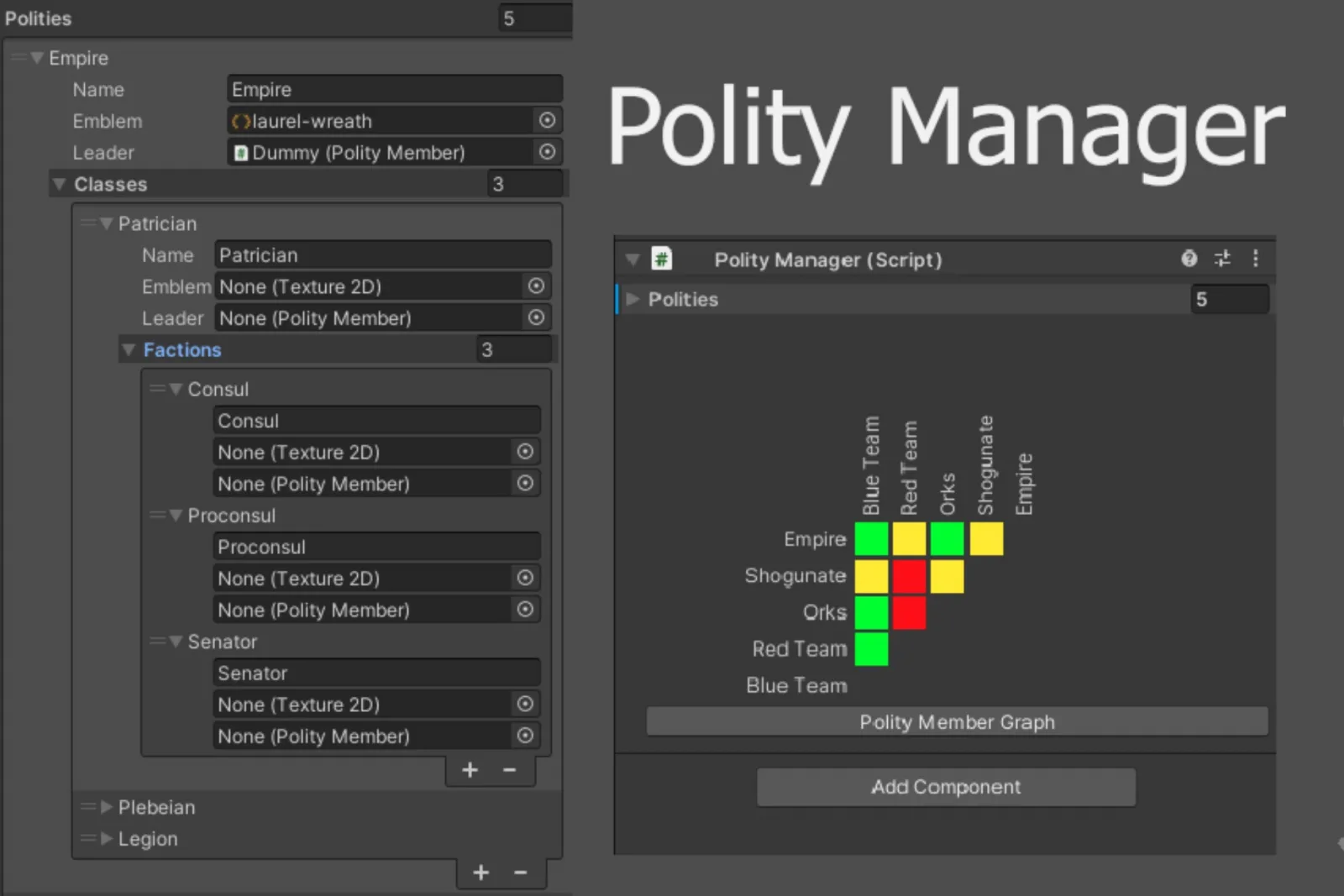Open object picker for Patrician Emblem field

tap(536, 286)
